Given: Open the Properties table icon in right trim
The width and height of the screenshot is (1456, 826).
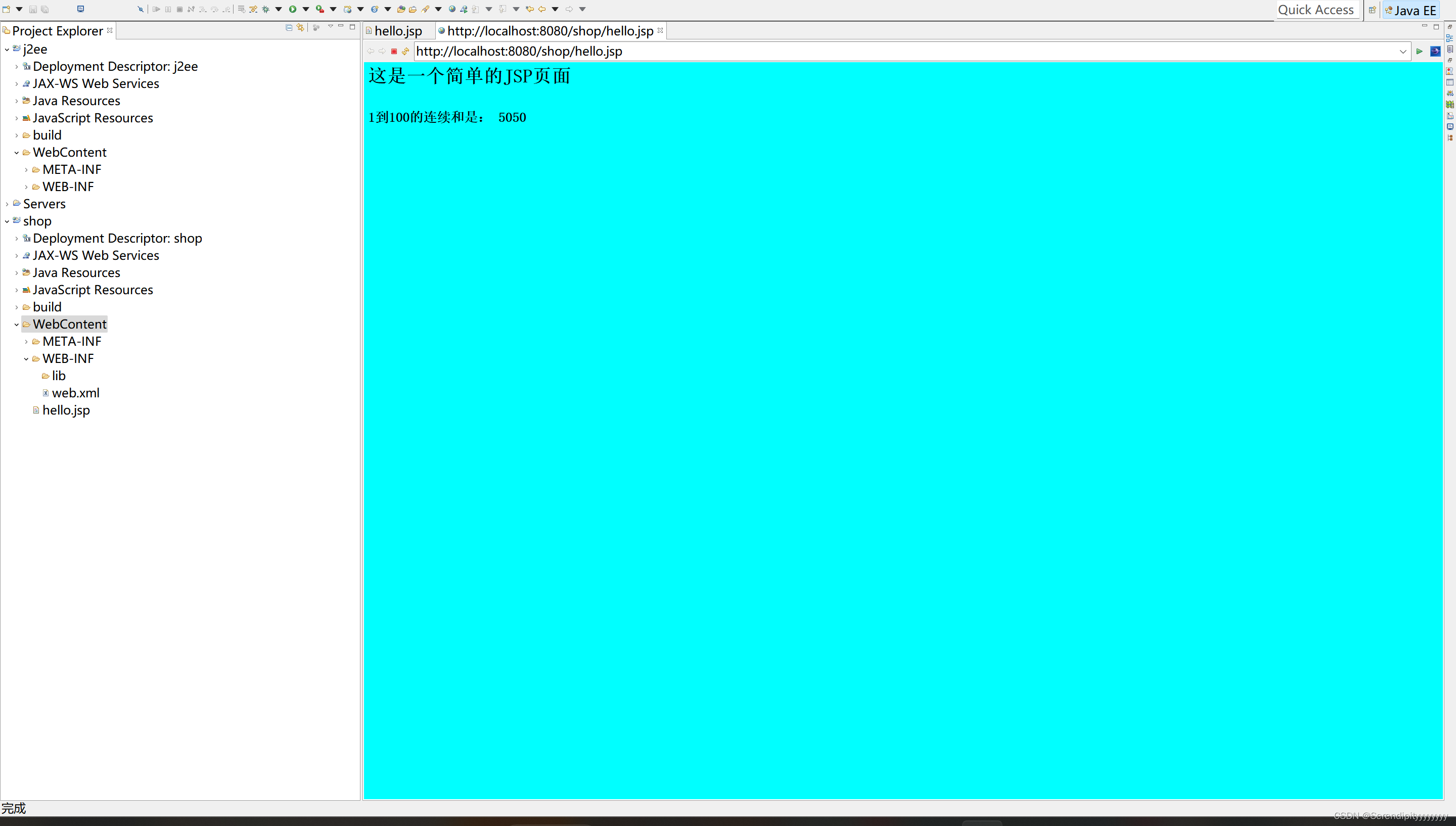Looking at the screenshot, I should click(1450, 82).
